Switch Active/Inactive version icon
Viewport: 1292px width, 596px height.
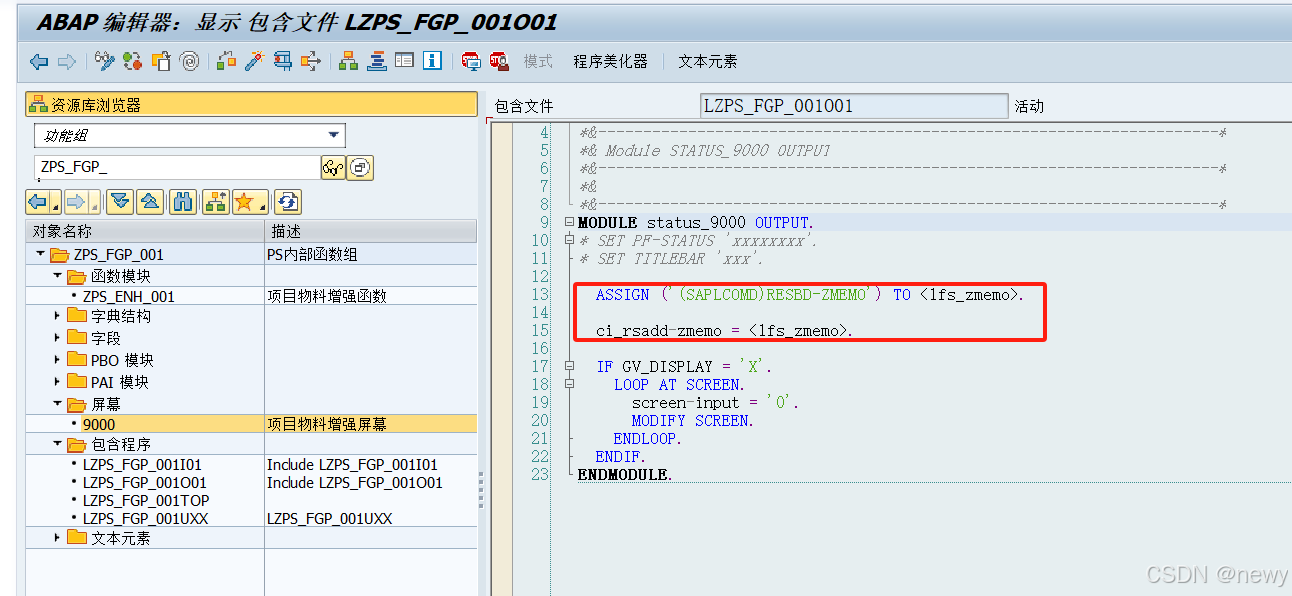pos(133,62)
